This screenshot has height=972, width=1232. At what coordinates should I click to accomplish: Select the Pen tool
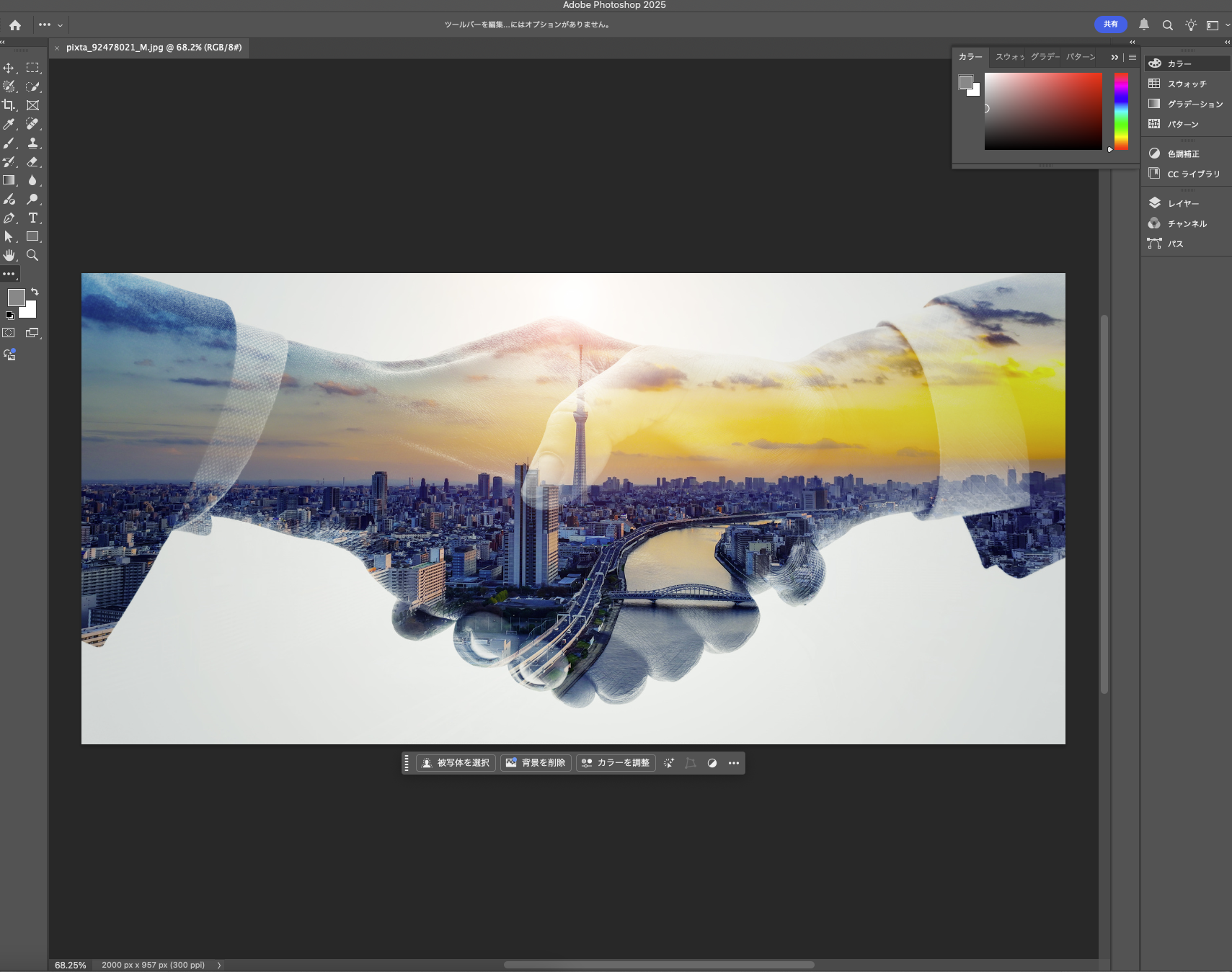click(x=9, y=218)
